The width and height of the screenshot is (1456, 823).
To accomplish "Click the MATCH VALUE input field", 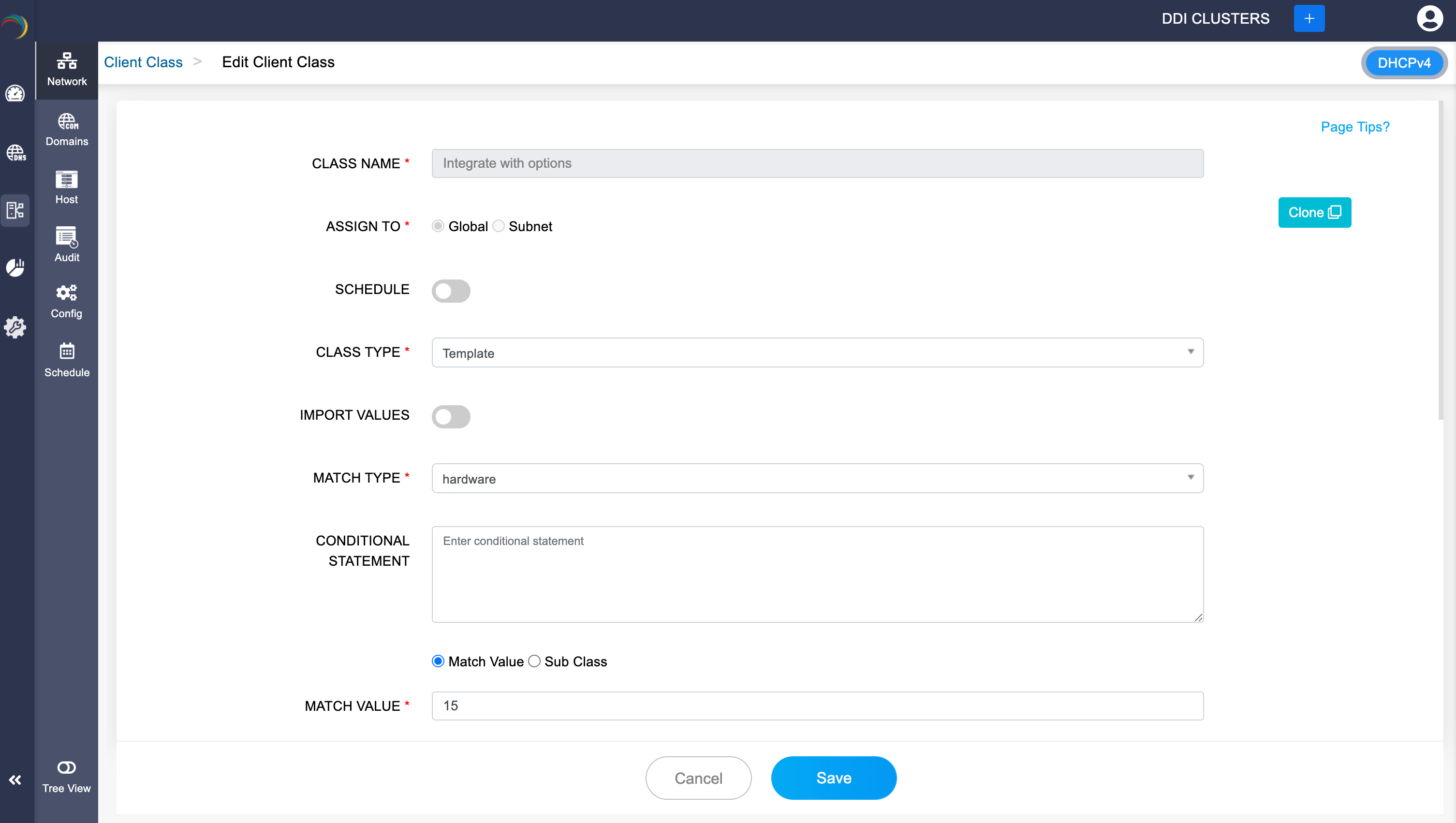I will click(x=817, y=705).
